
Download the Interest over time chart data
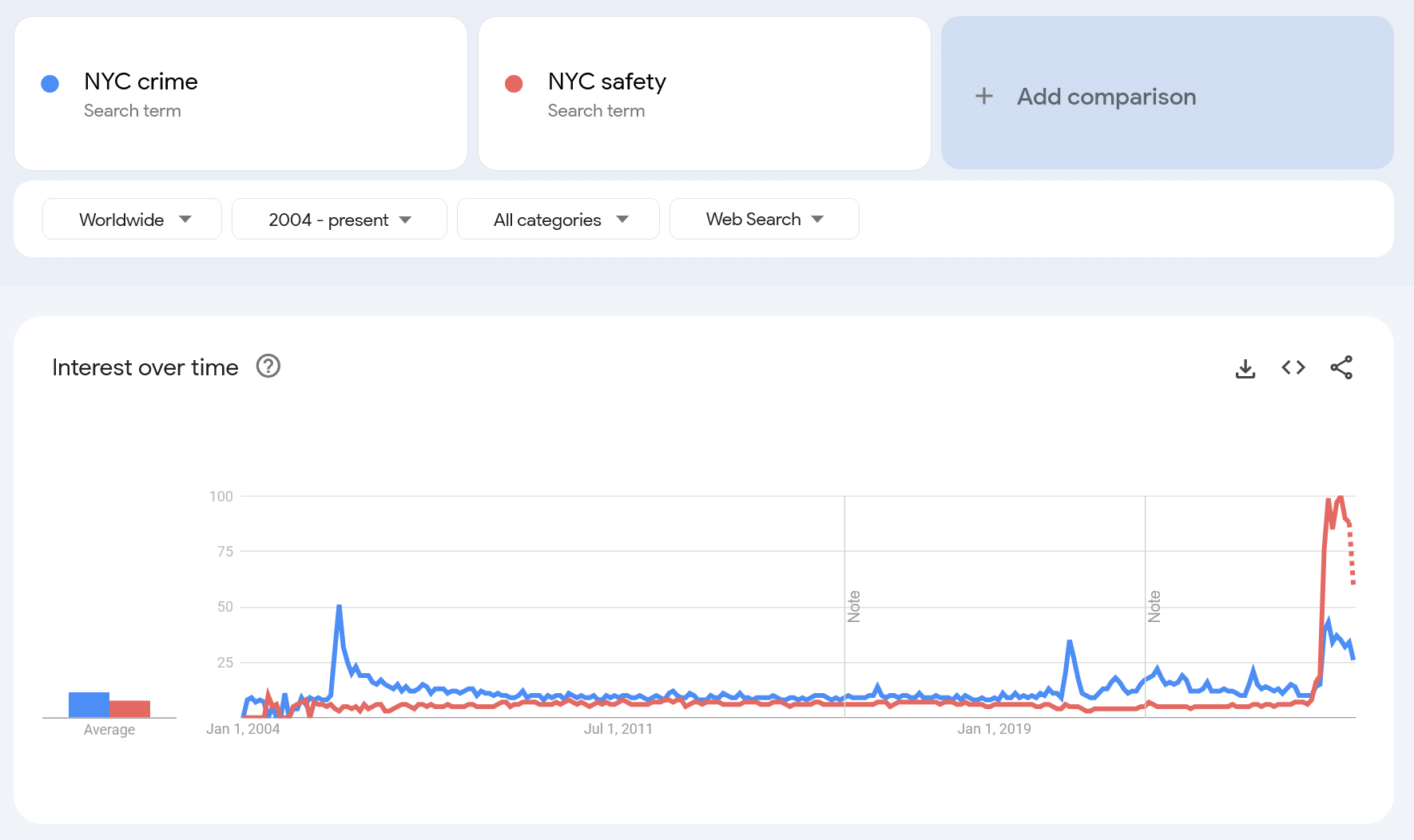(x=1245, y=368)
